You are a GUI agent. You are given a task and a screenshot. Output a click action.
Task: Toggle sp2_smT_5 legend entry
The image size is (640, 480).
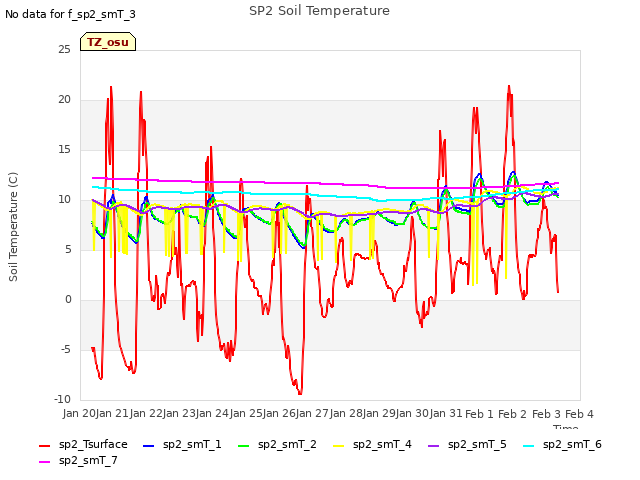point(467,444)
